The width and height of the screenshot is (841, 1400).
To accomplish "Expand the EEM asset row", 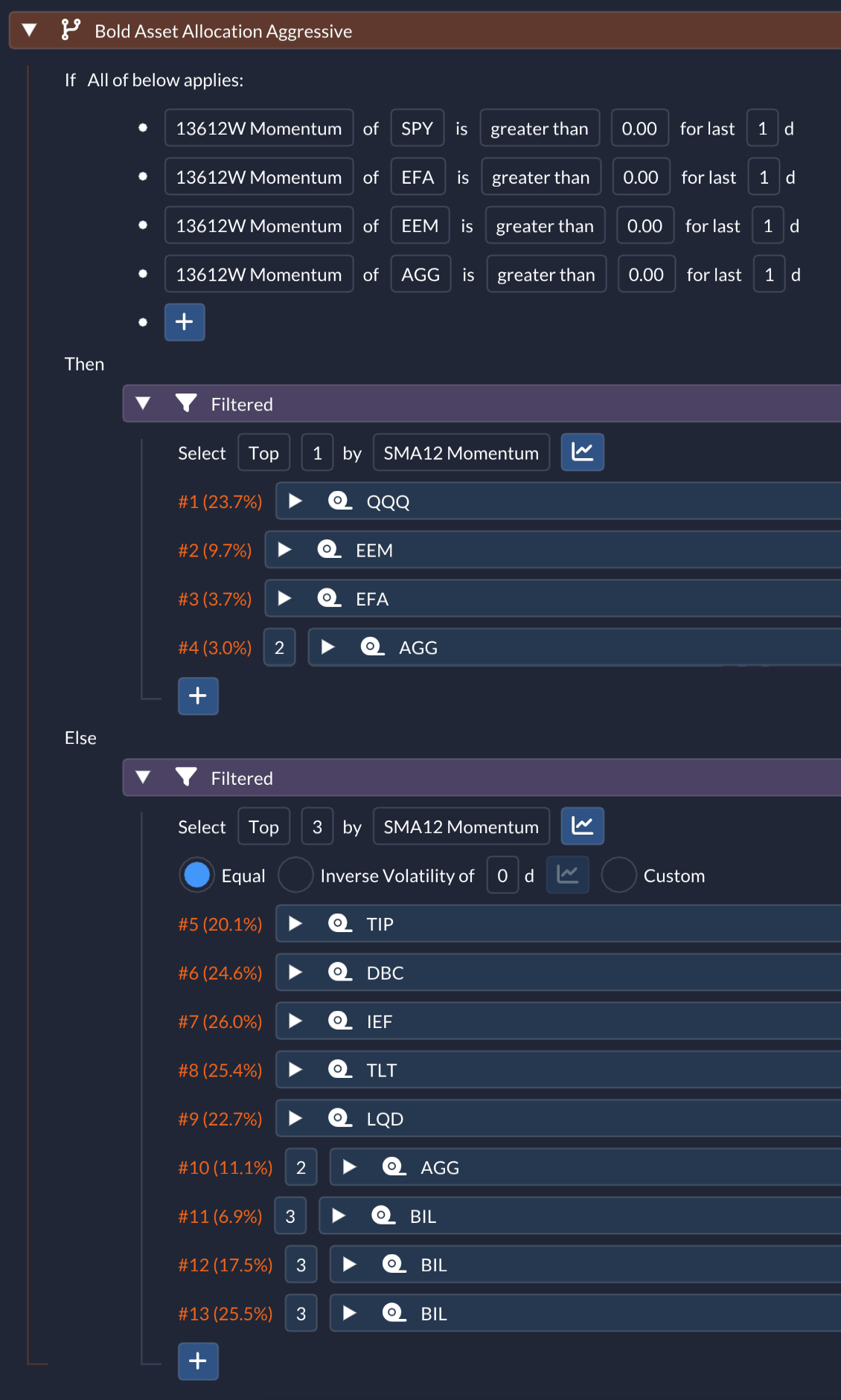I will (x=284, y=550).
